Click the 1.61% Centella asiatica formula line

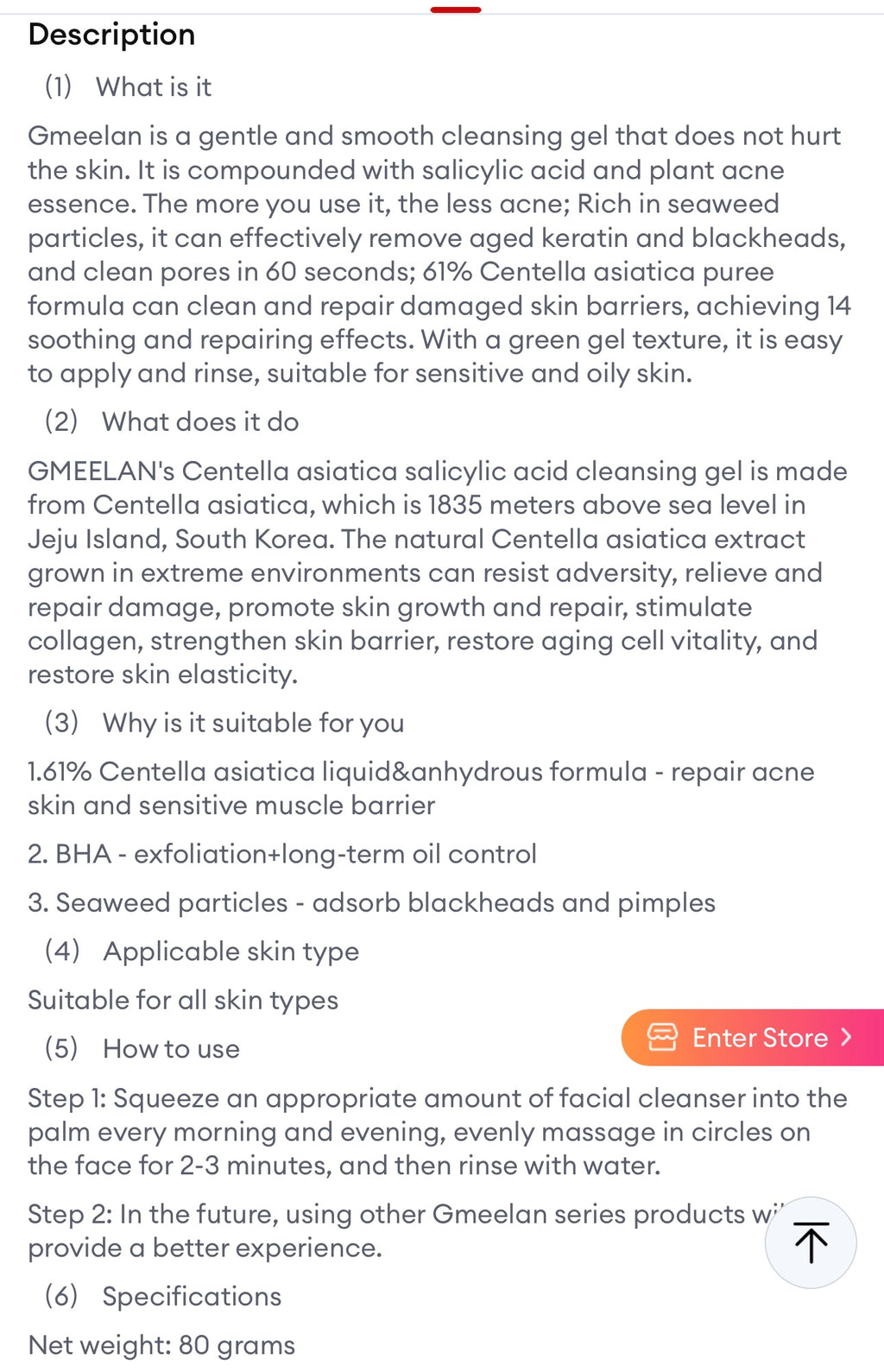point(420,787)
